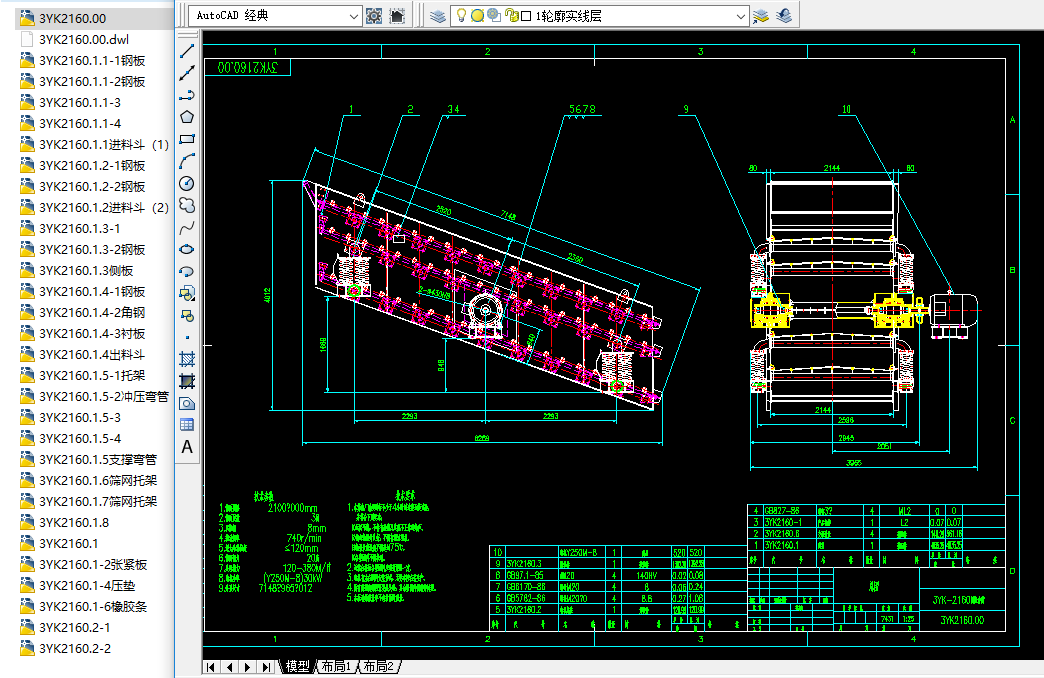This screenshot has height=678, width=1044.
Task: Select the Polygon tool
Action: (187, 117)
